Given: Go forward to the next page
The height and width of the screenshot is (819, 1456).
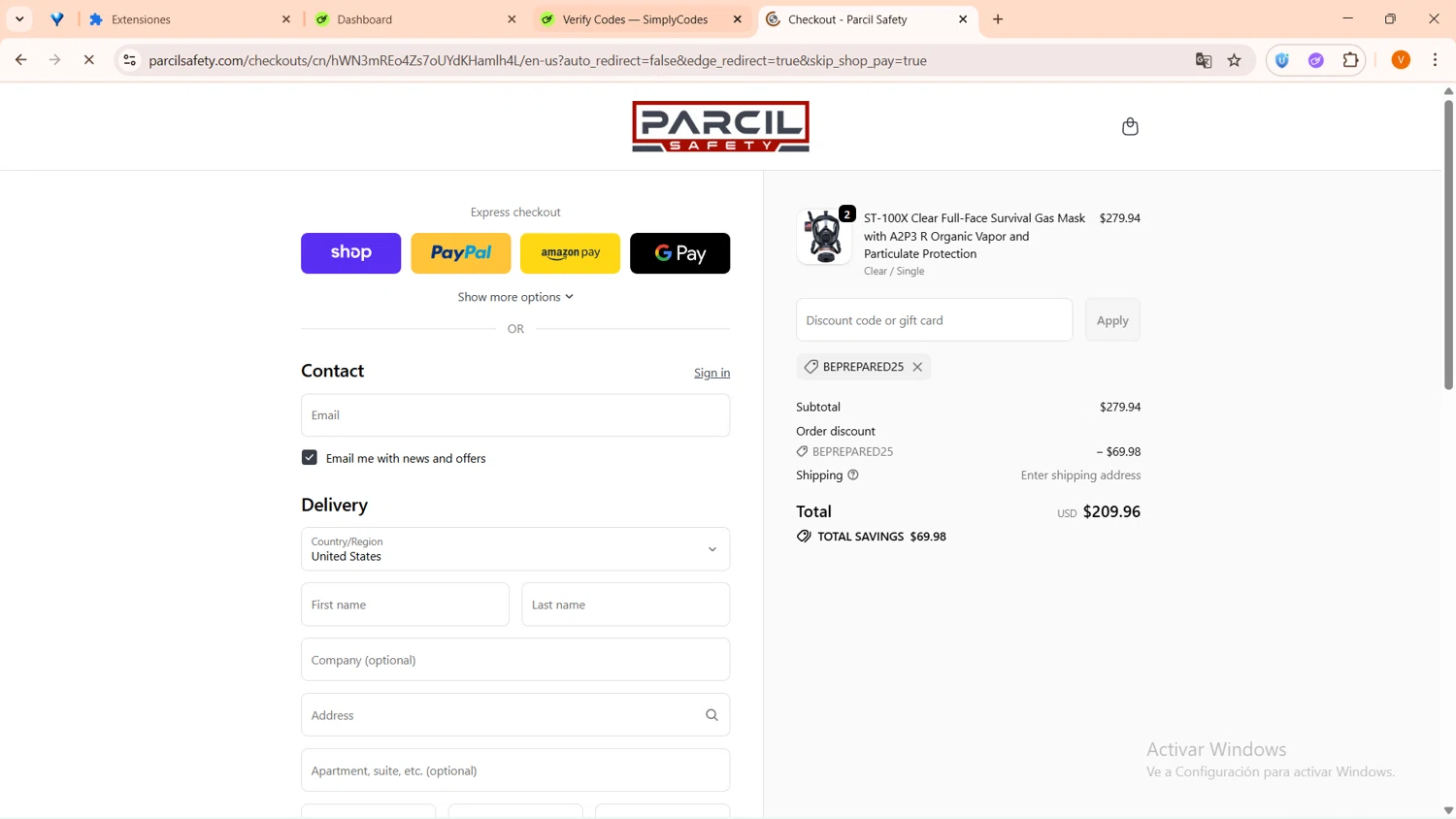Looking at the screenshot, I should 54,60.
